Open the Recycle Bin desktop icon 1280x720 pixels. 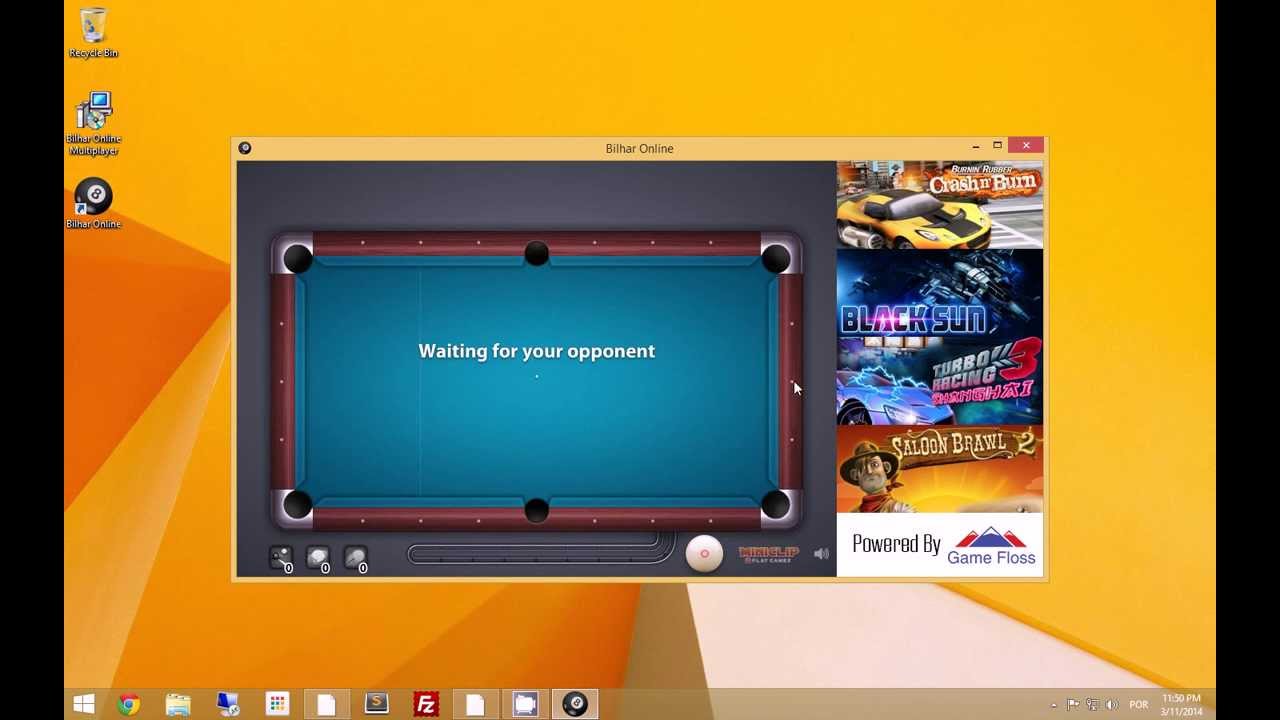93,33
